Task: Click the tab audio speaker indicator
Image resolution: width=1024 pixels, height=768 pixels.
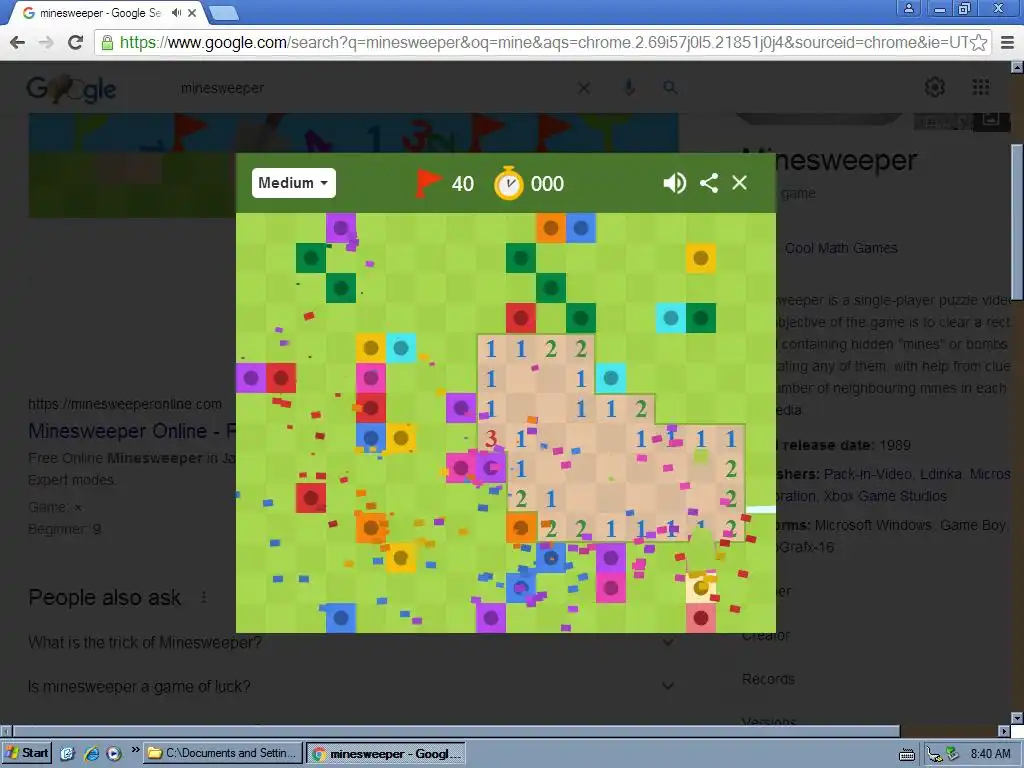Action: [x=176, y=12]
